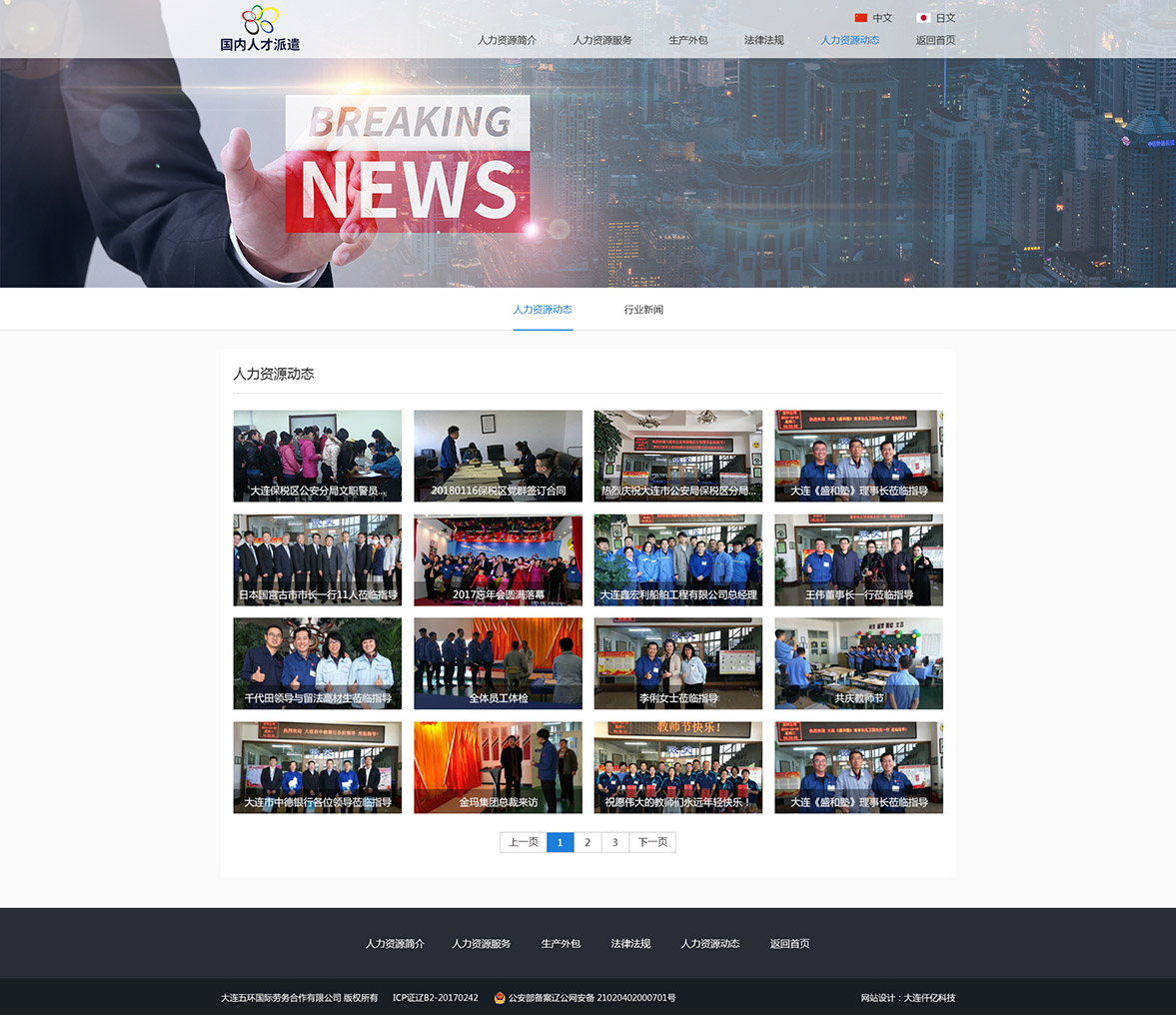The width and height of the screenshot is (1176, 1015).
Task: Click the Japanese flag icon
Action: (923, 18)
